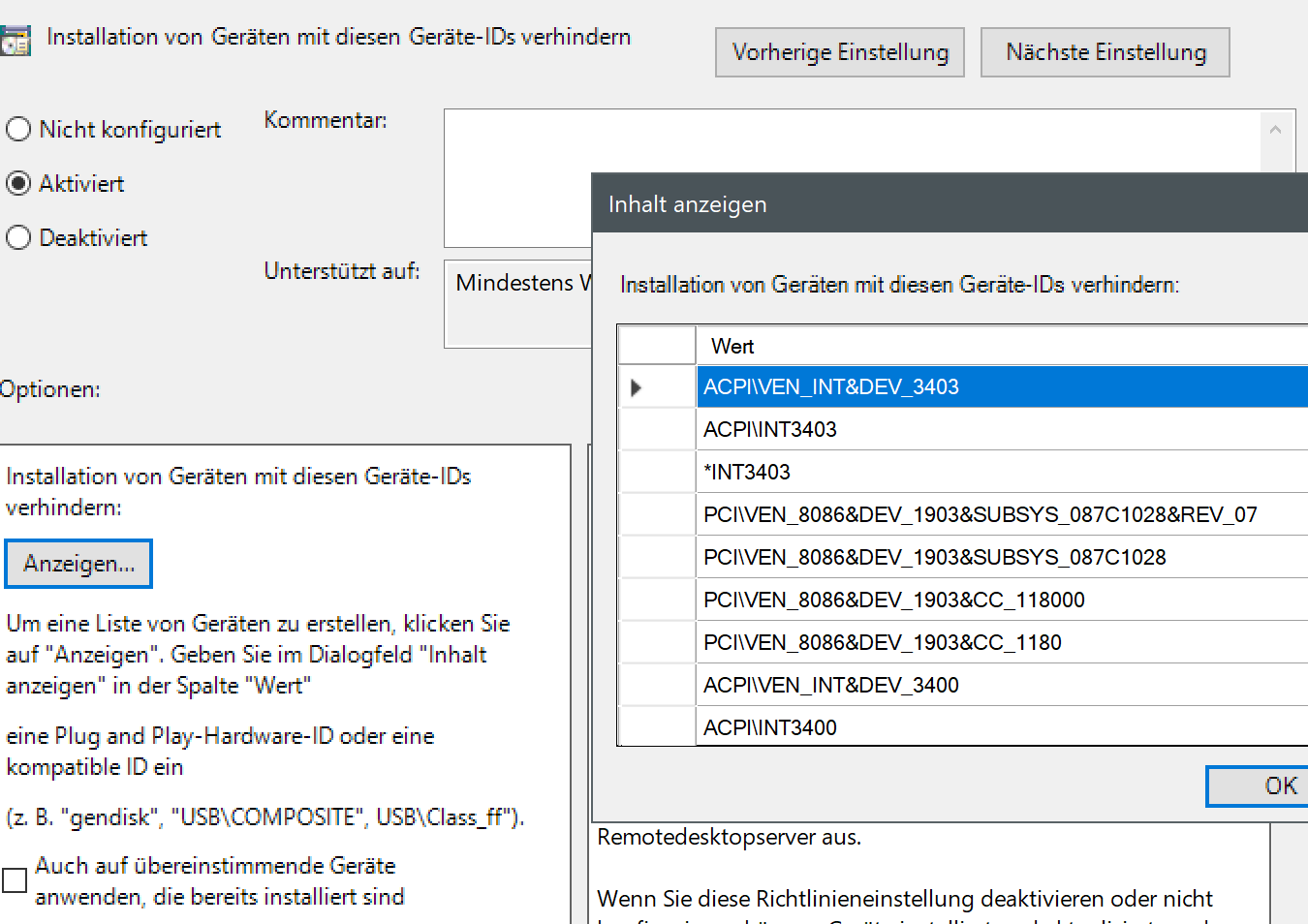
Task: Click the Inhalt anzeigen title bar
Action: (950, 203)
